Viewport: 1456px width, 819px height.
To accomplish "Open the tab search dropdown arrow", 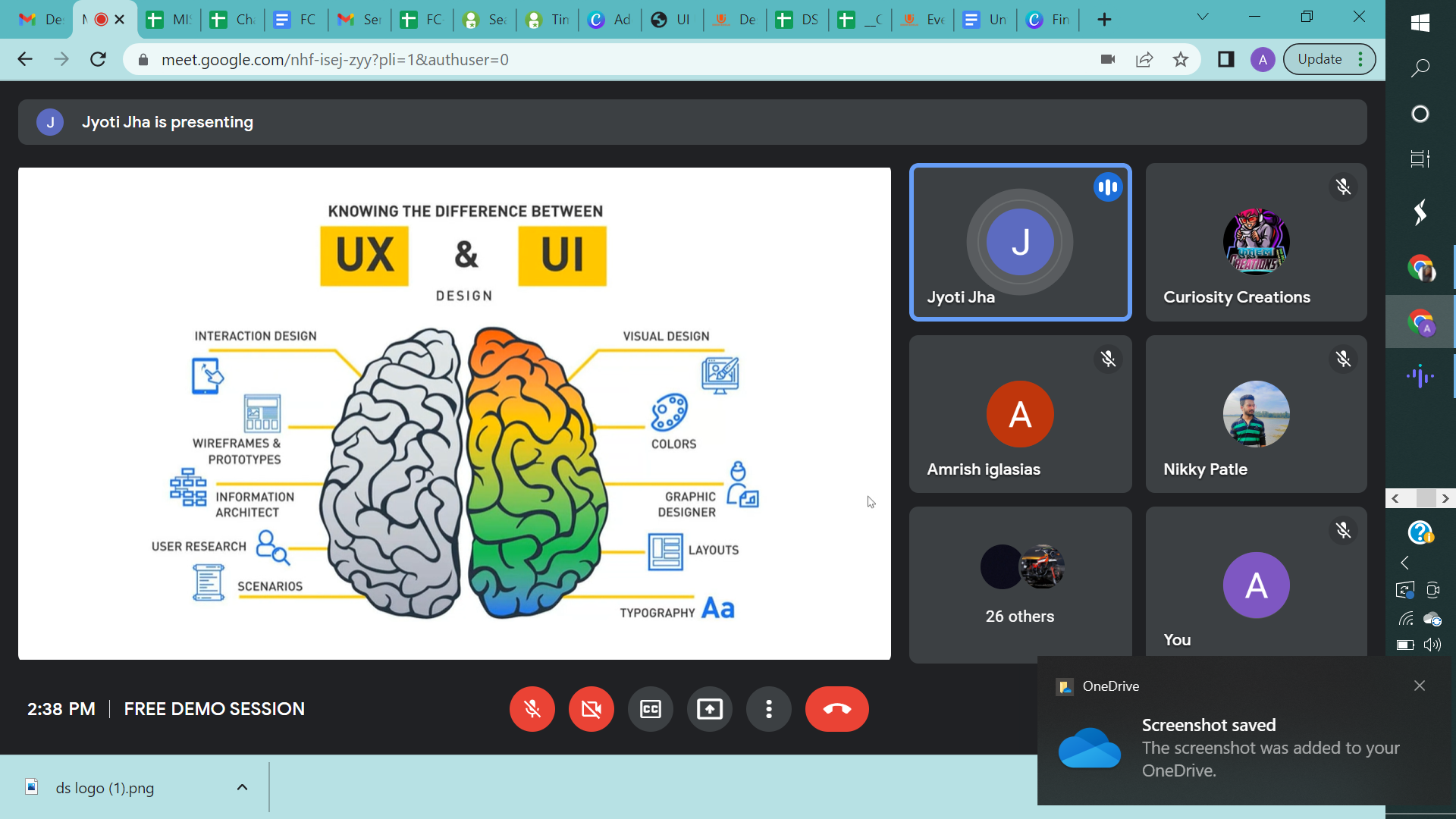I will pyautogui.click(x=1202, y=17).
